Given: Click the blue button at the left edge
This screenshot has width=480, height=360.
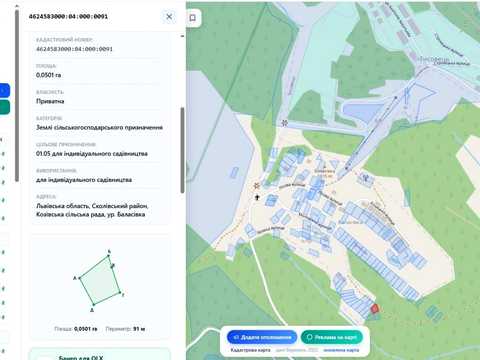Looking at the screenshot, I should (x=5, y=90).
